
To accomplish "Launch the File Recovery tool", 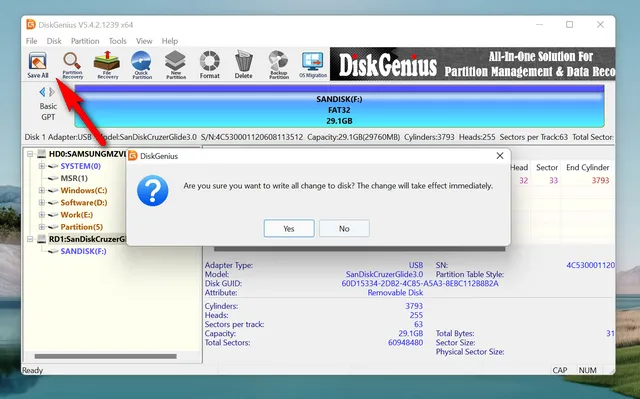I will pyautogui.click(x=107, y=65).
